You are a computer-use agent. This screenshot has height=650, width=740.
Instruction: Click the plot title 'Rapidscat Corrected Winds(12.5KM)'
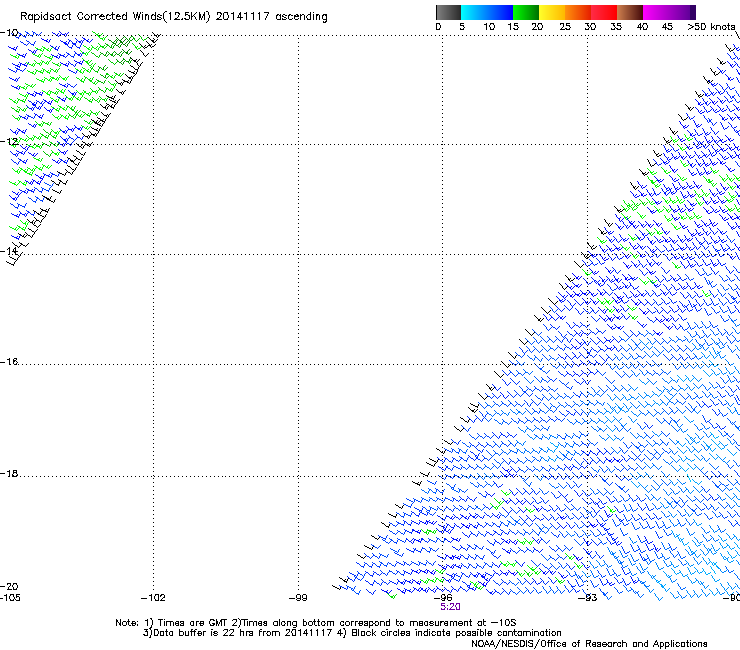[x=115, y=17]
